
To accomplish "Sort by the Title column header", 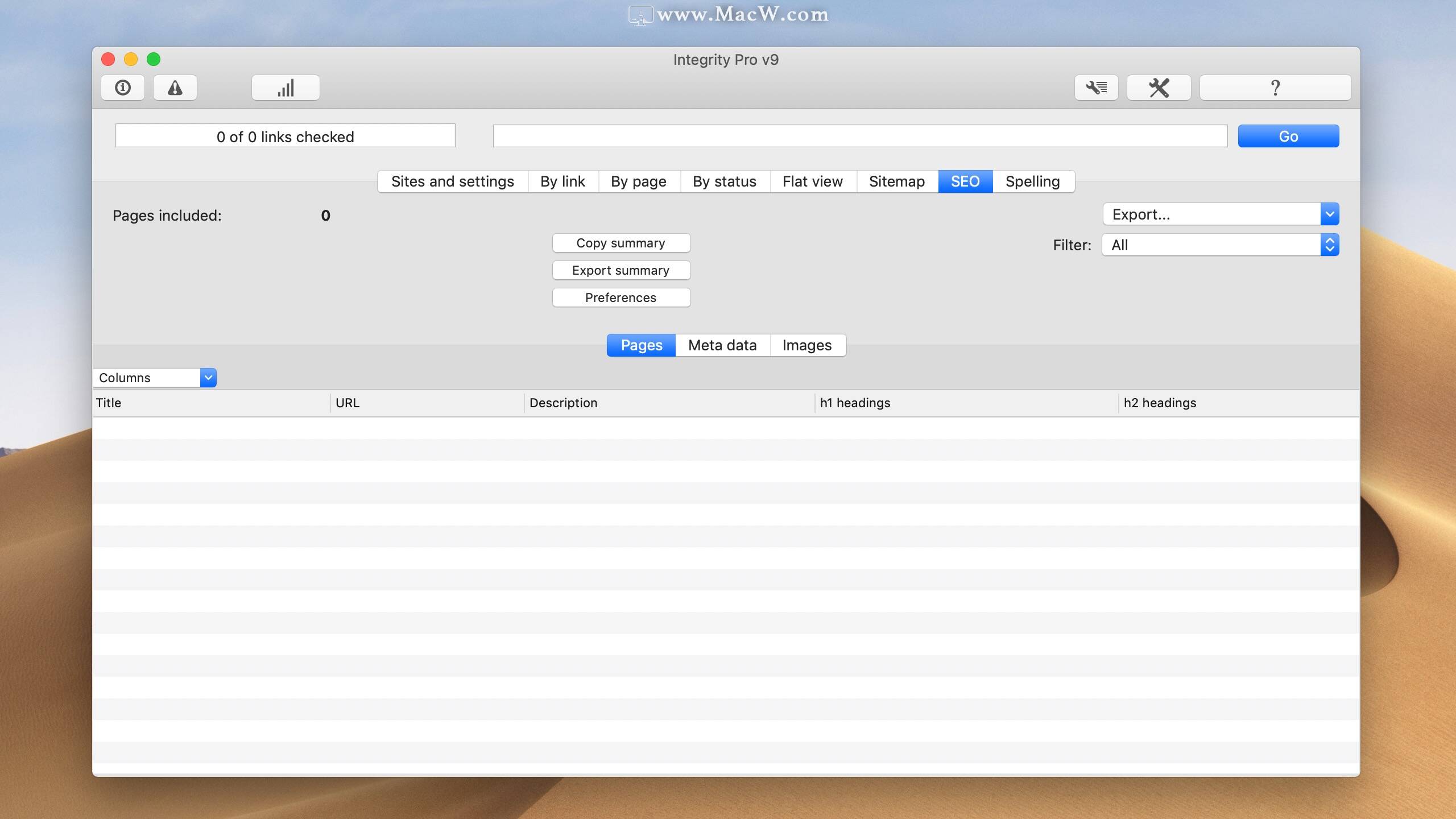I will (210, 403).
